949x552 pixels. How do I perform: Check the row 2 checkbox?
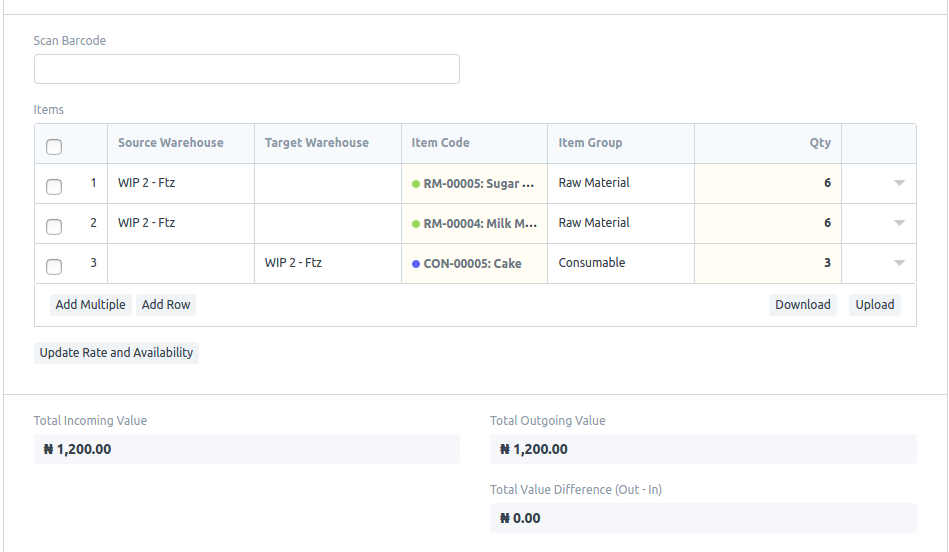click(x=54, y=227)
